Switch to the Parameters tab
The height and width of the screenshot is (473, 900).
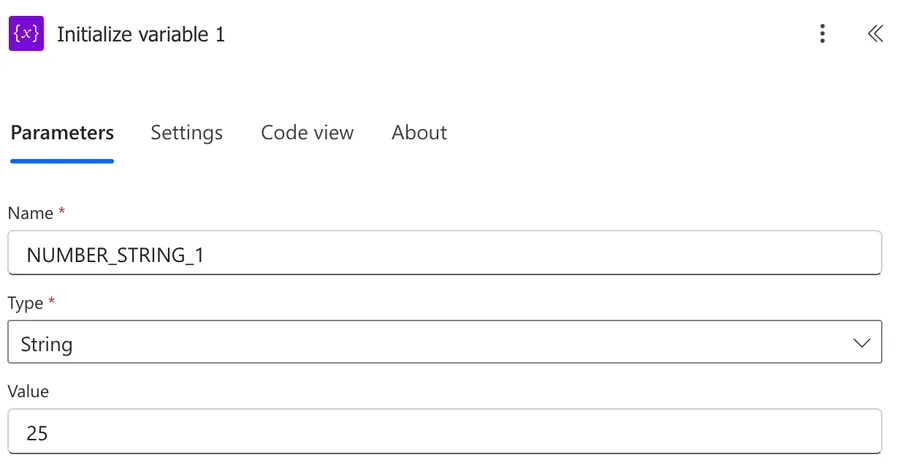pos(62,133)
